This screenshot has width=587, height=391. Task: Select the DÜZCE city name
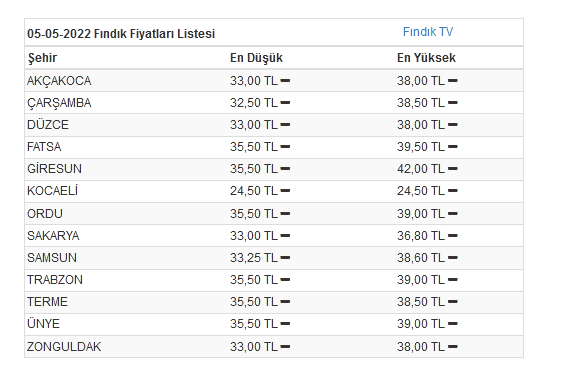pos(48,125)
